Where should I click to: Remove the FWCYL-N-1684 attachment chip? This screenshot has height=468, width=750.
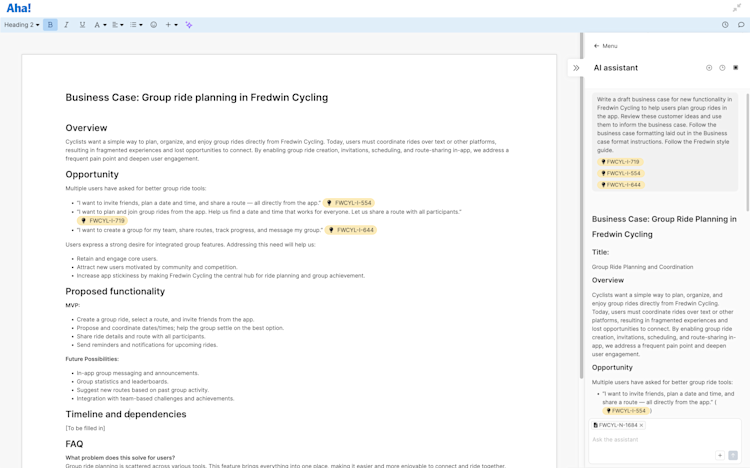pos(641,425)
